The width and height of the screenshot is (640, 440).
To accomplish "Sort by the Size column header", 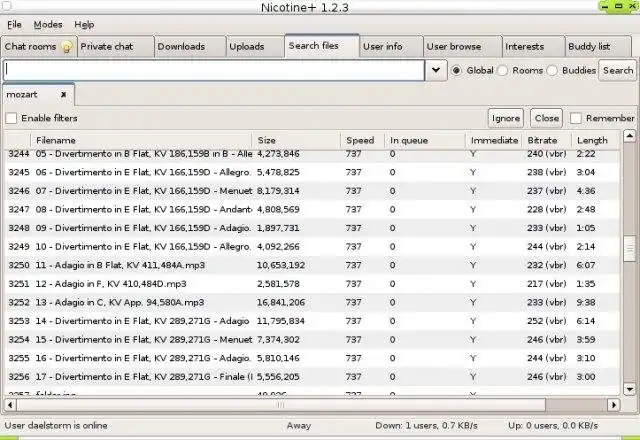I will [296, 140].
